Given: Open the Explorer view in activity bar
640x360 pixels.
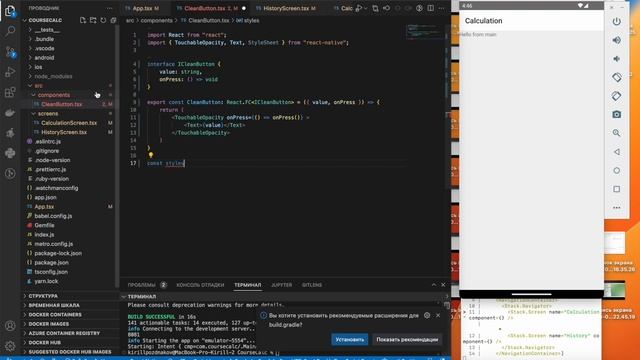Looking at the screenshot, I should coord(10,11).
